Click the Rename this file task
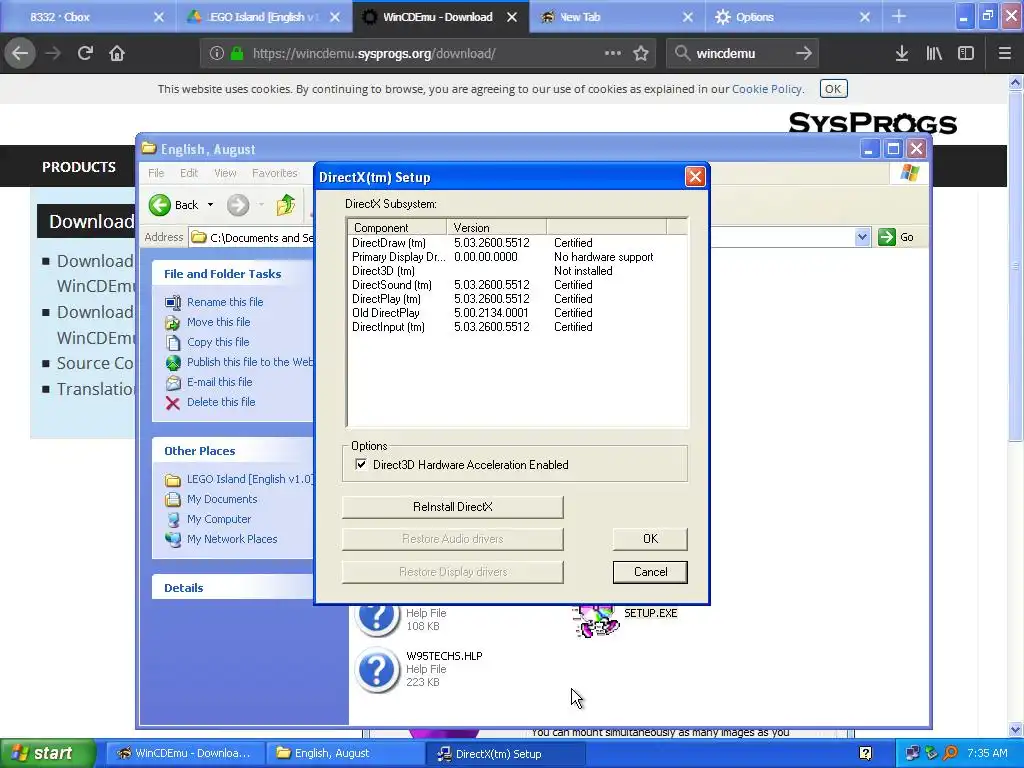The width and height of the screenshot is (1024, 768). click(x=225, y=302)
